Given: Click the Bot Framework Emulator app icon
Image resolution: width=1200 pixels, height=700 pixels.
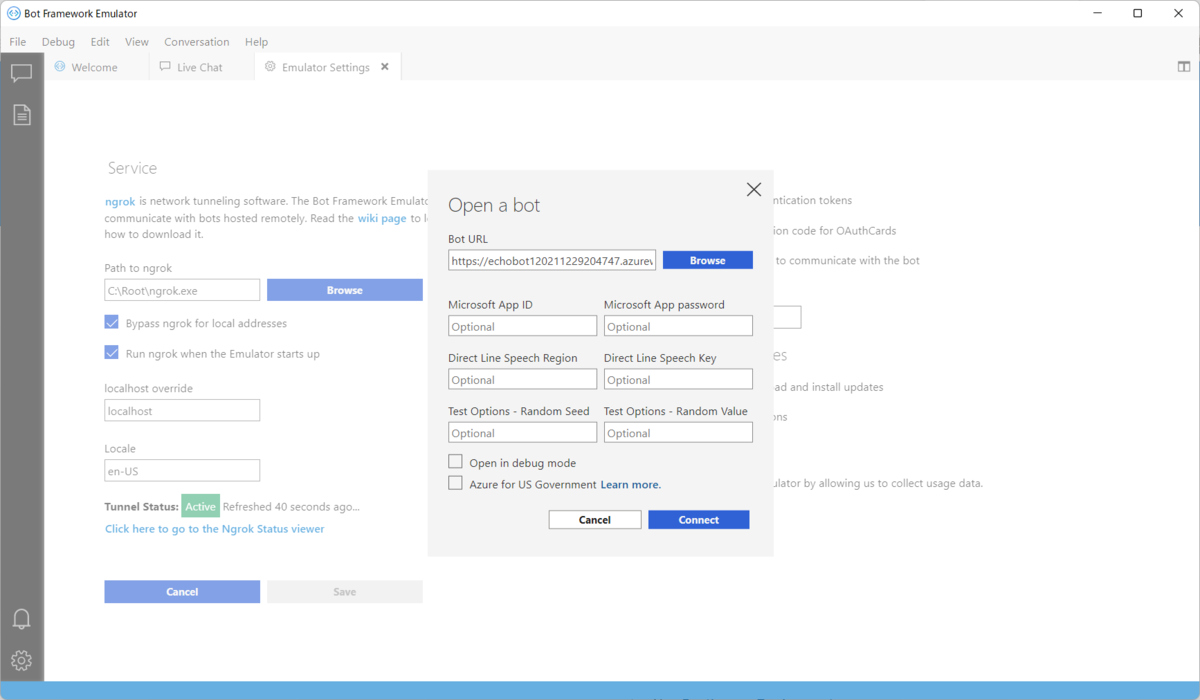Looking at the screenshot, I should (14, 14).
